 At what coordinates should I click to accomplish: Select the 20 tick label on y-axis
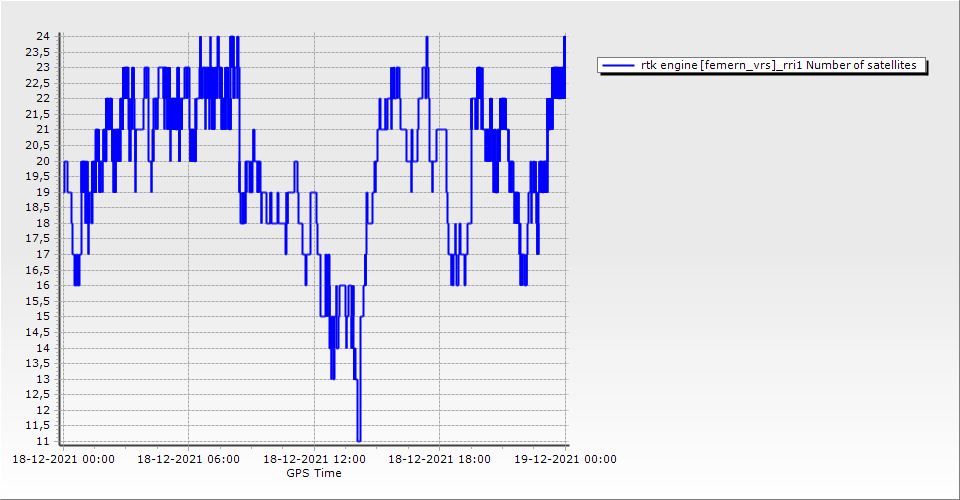[44, 161]
